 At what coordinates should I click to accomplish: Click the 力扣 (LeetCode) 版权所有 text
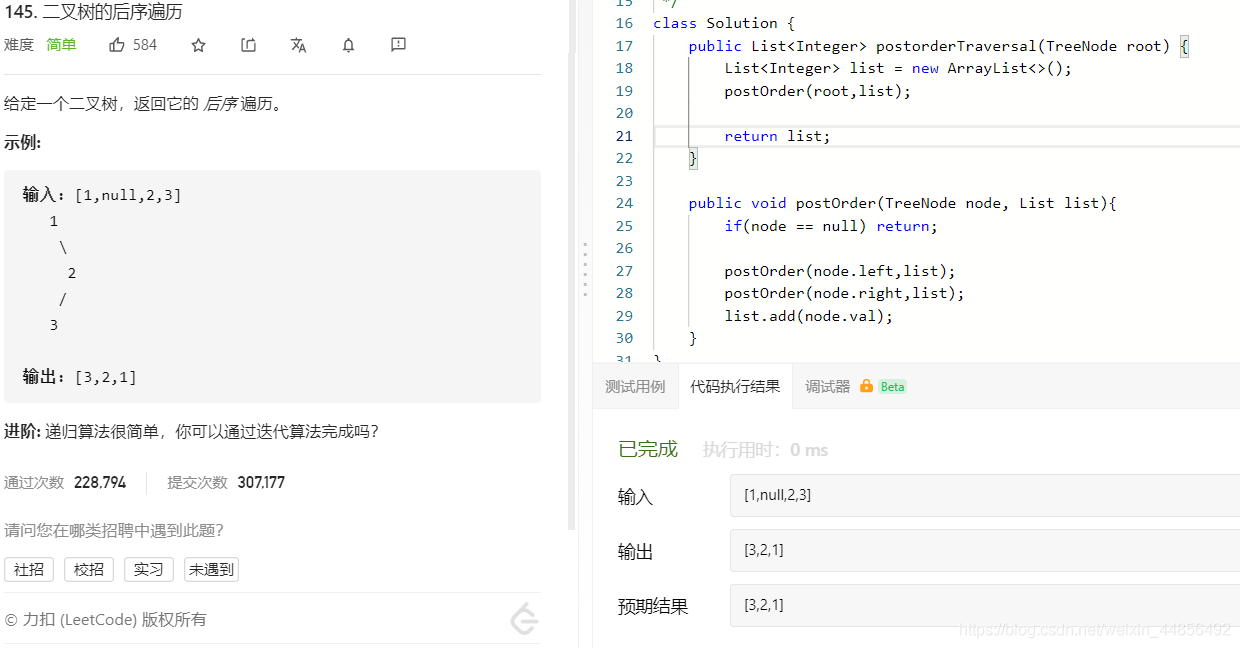(105, 620)
